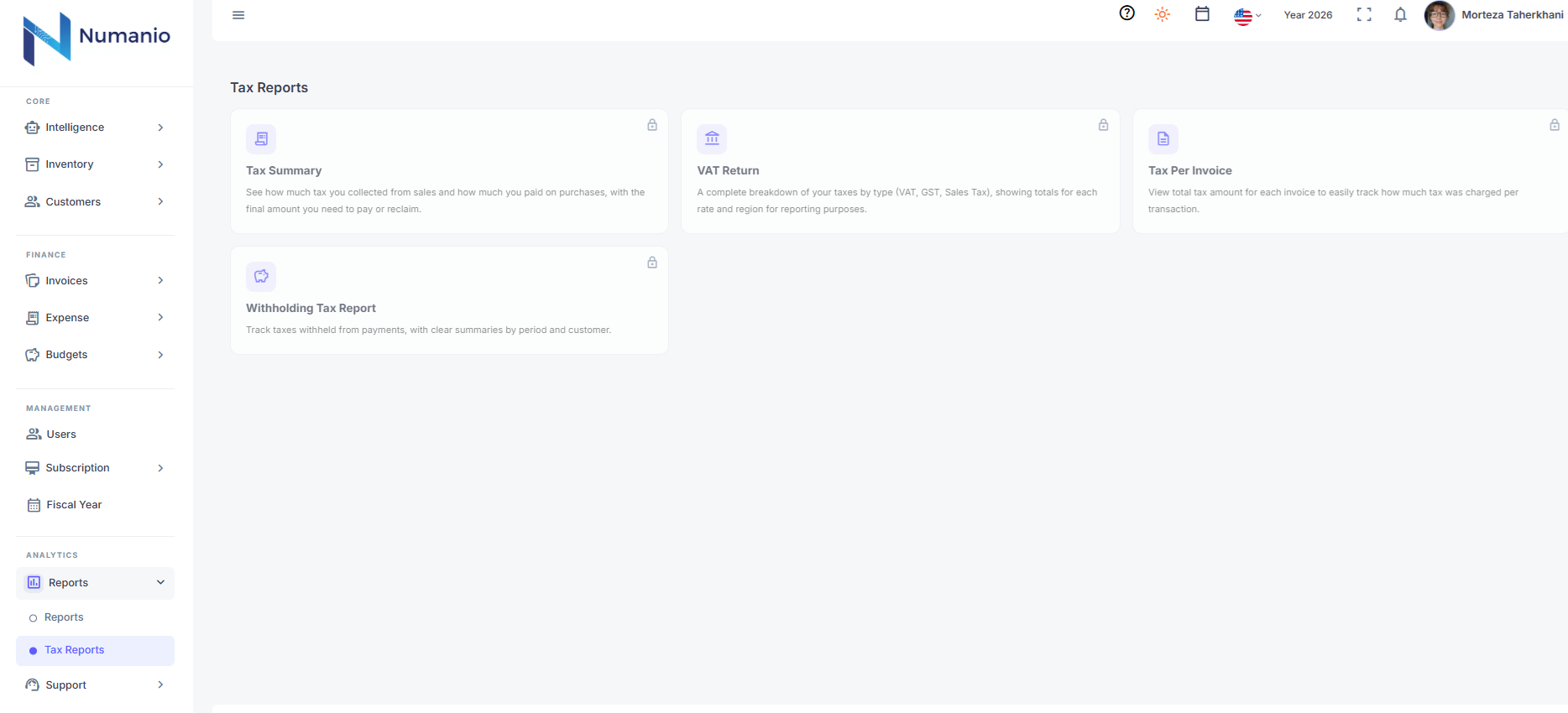Image resolution: width=1568 pixels, height=713 pixels.
Task: Open the notifications bell
Action: point(1400,14)
